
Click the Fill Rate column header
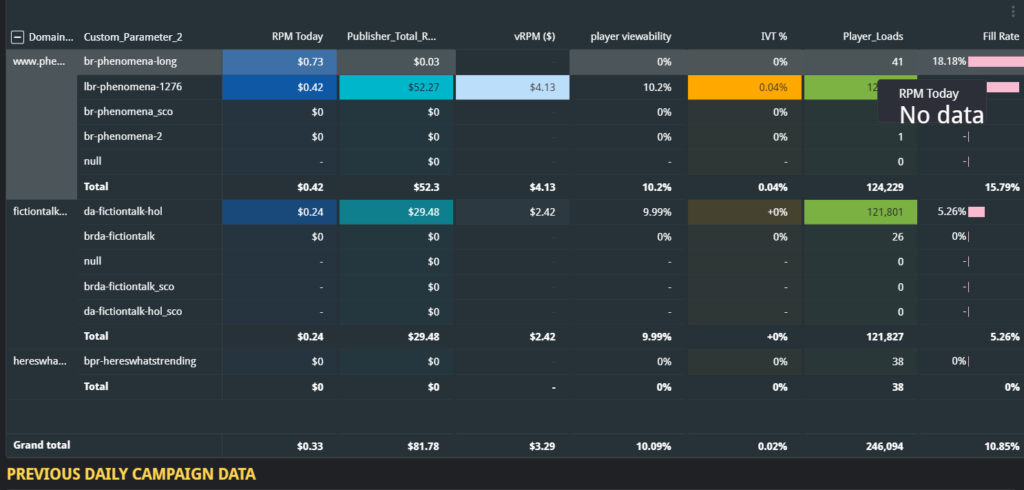click(1001, 37)
